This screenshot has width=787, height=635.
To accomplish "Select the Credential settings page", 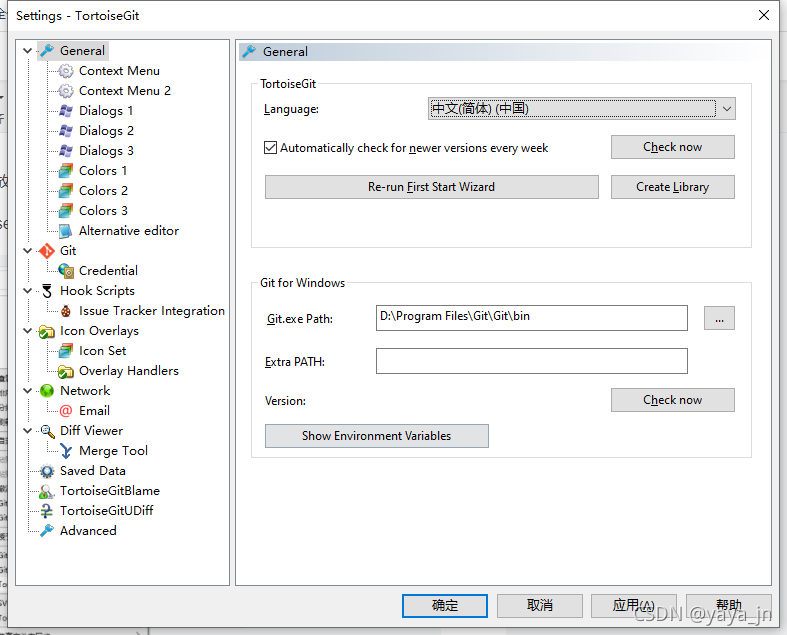I will (108, 271).
